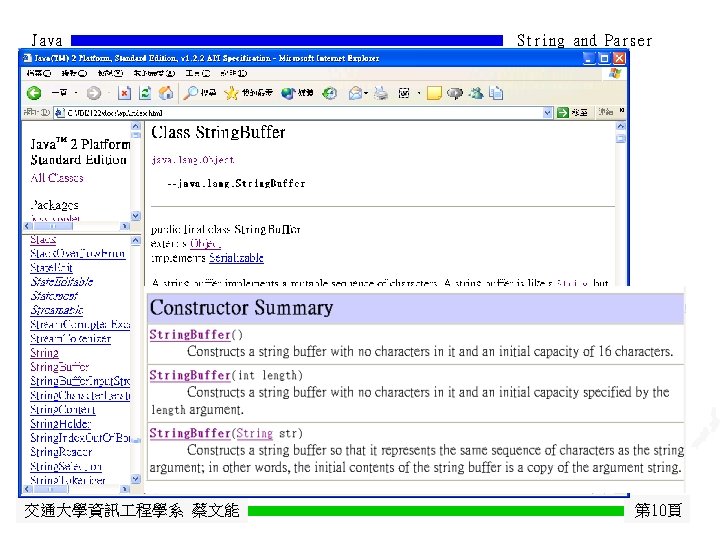The height and width of the screenshot is (540, 720).
Task: Open the StateEditable interface link
Action: pos(62,282)
